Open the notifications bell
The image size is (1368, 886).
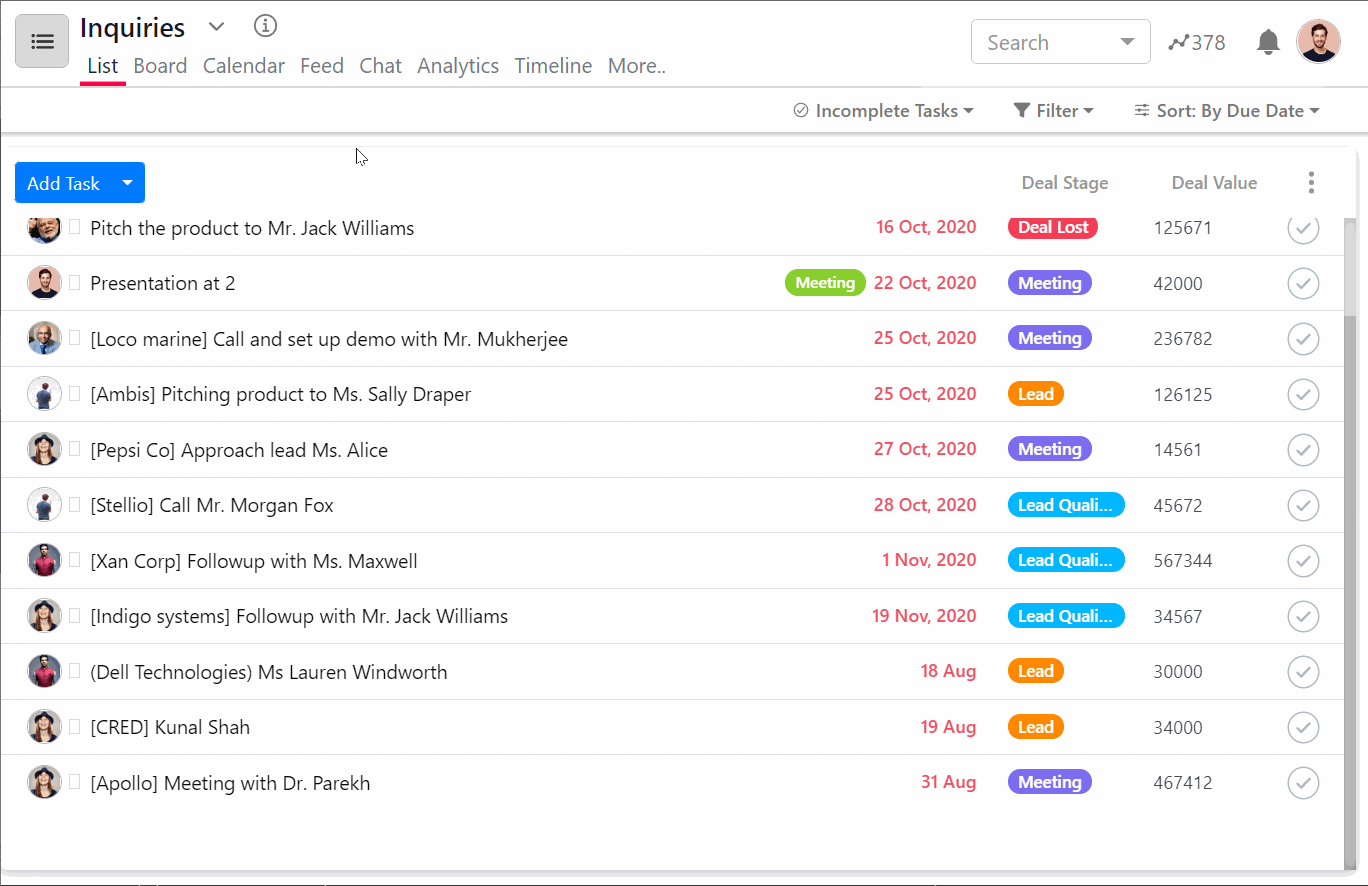click(1267, 42)
